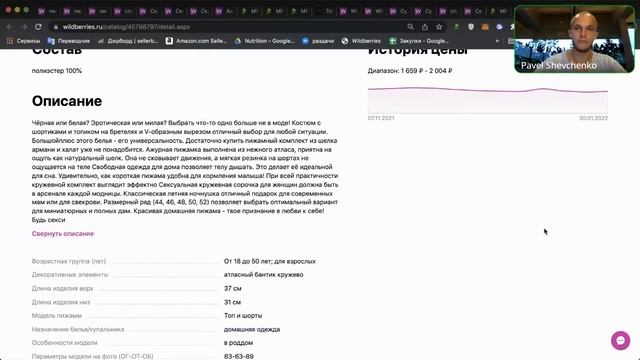Click the label 'Возрастная группа (лет)'

[69, 261]
